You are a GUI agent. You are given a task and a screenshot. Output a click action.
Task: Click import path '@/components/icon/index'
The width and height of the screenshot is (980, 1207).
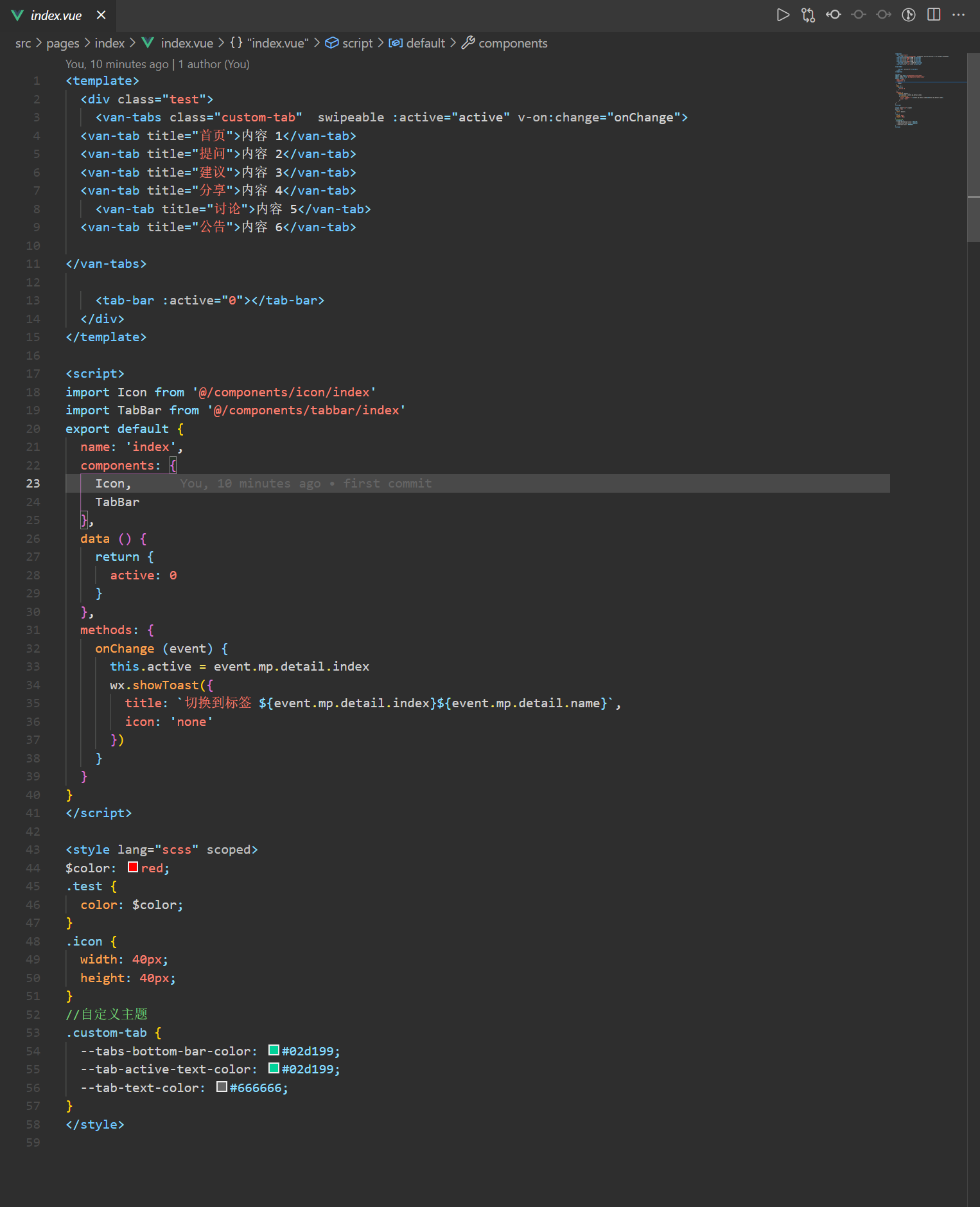click(x=284, y=392)
